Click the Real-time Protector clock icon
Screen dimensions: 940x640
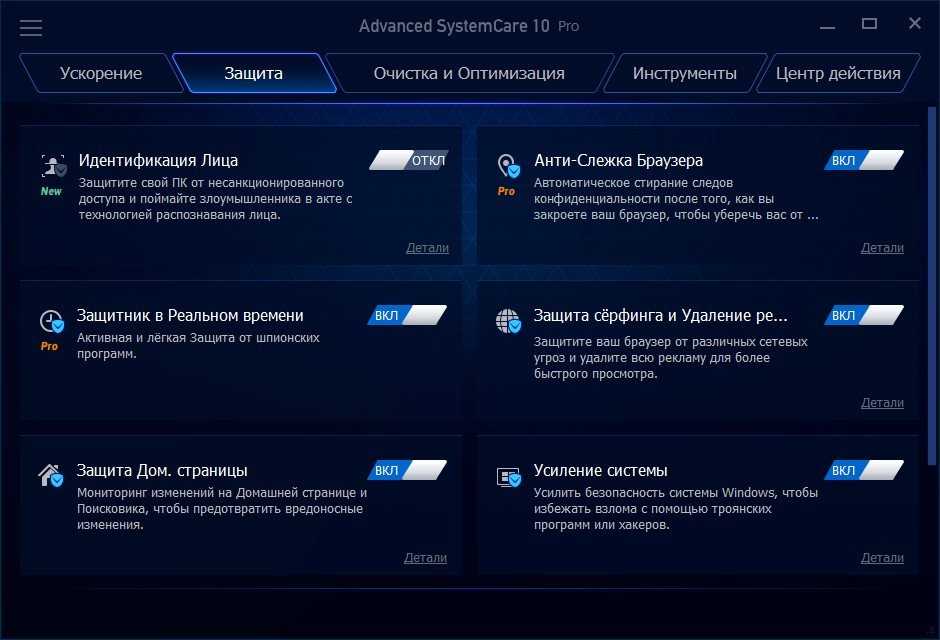click(x=52, y=321)
